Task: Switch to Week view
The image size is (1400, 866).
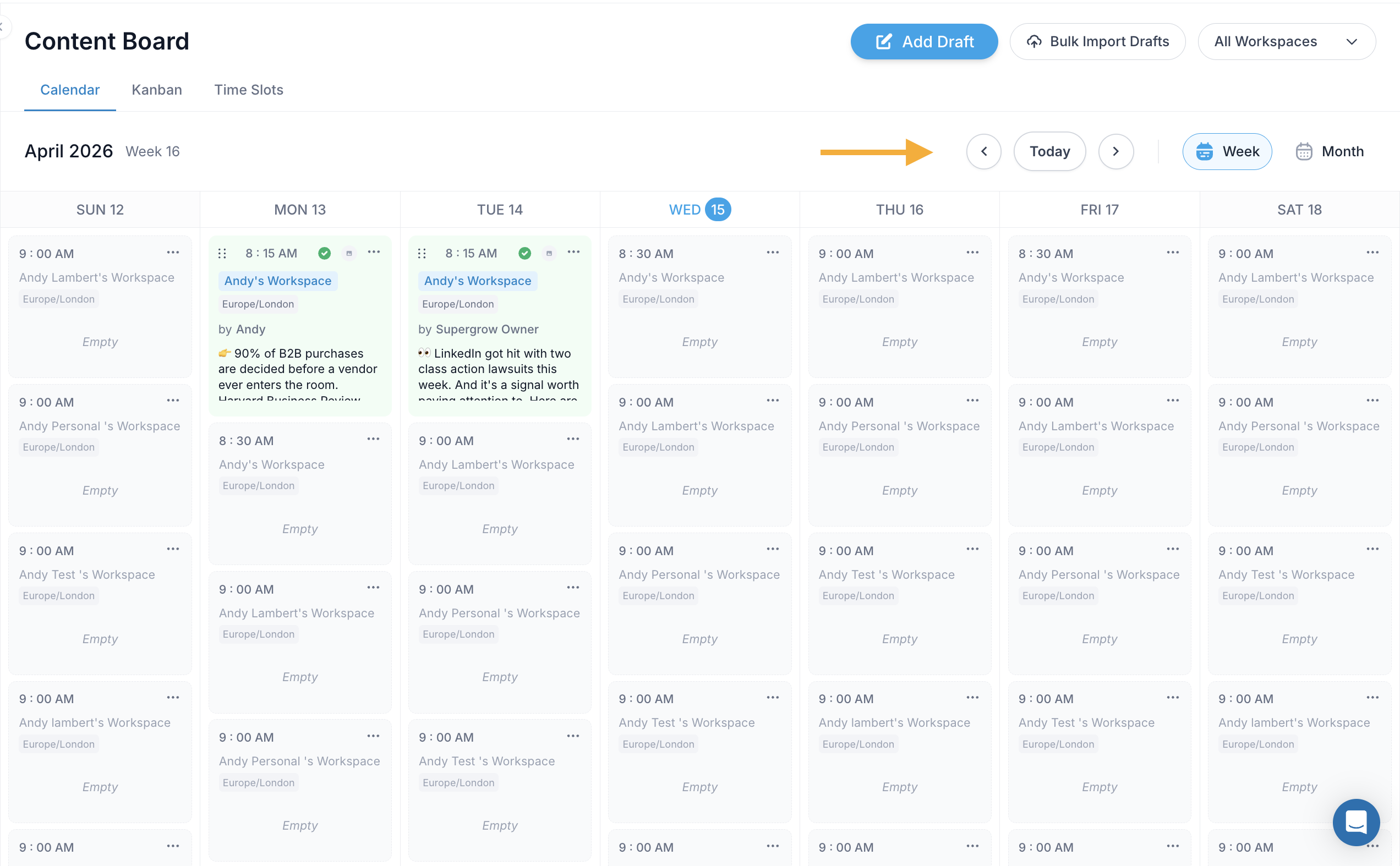Action: (1227, 151)
